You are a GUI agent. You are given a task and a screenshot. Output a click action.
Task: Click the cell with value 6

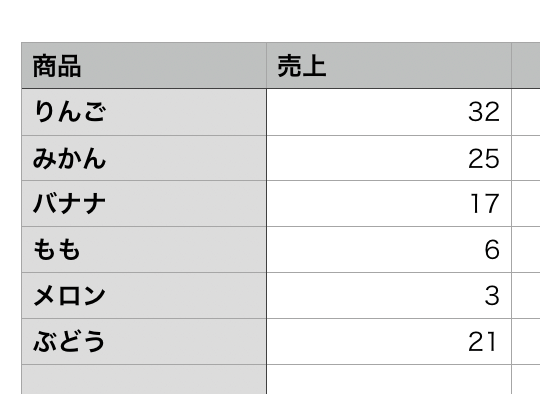click(389, 249)
